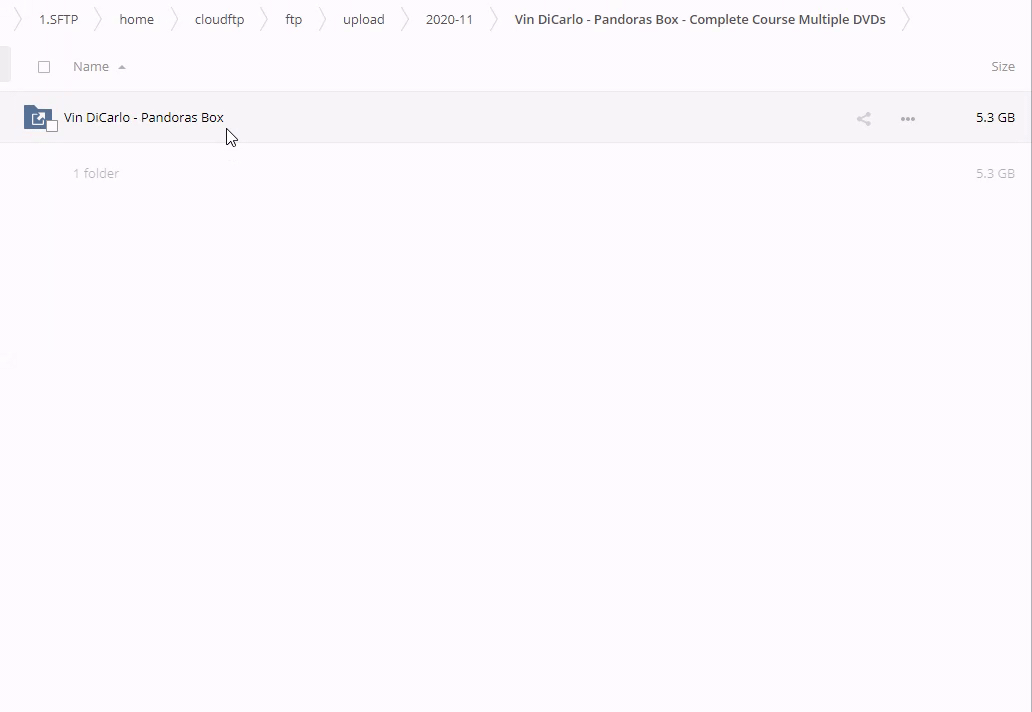Jump to the cloudftp breadcrumb folder
The height and width of the screenshot is (712, 1032).
219,19
